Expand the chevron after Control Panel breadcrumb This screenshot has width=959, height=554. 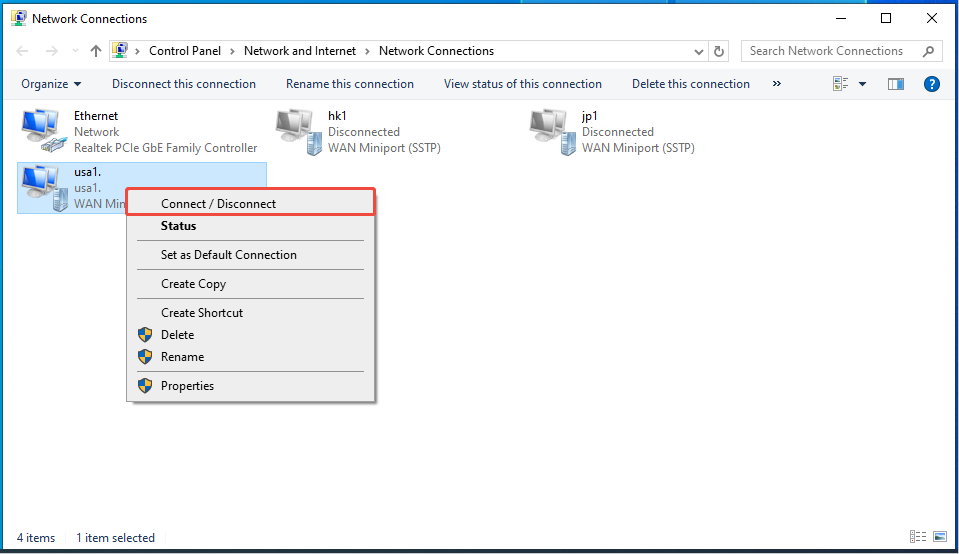click(232, 51)
